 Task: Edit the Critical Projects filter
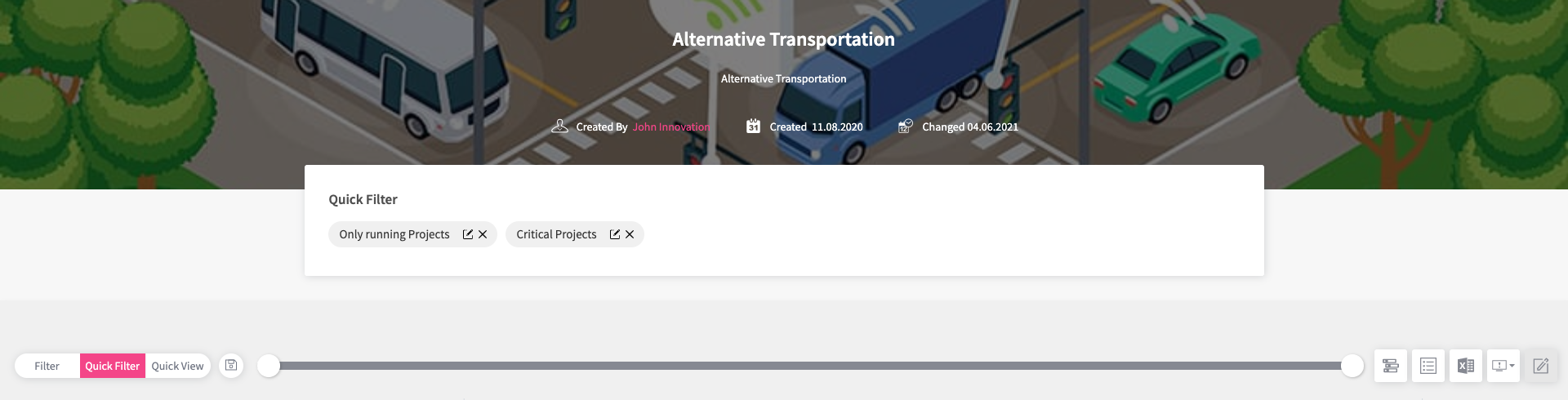pos(615,234)
